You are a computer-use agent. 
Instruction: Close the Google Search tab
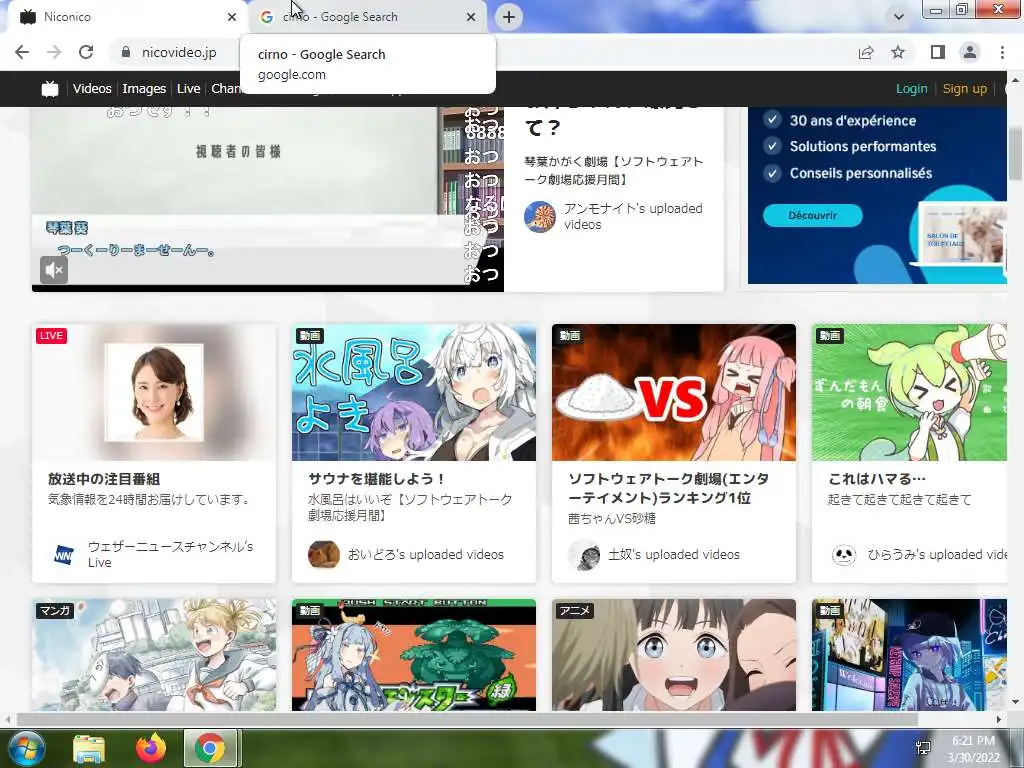[x=471, y=17]
